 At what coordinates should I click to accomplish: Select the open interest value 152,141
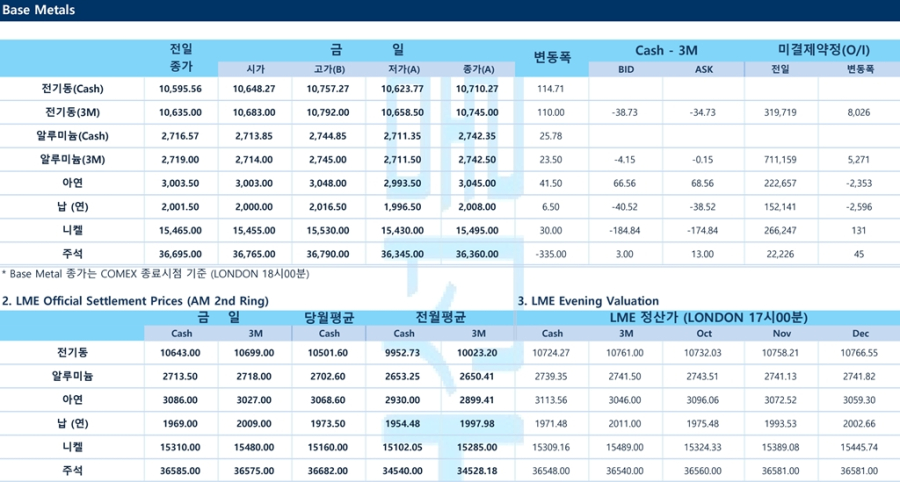780,207
